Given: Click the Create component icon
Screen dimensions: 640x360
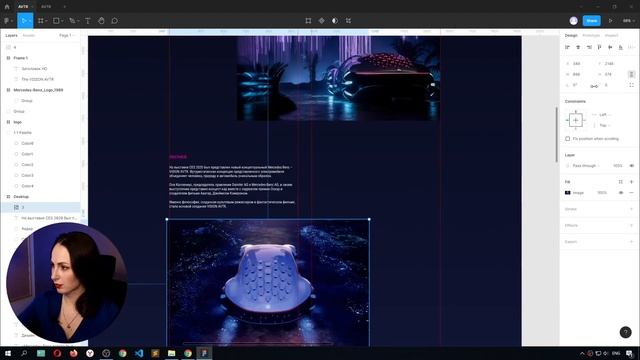Looking at the screenshot, I should click(322, 20).
